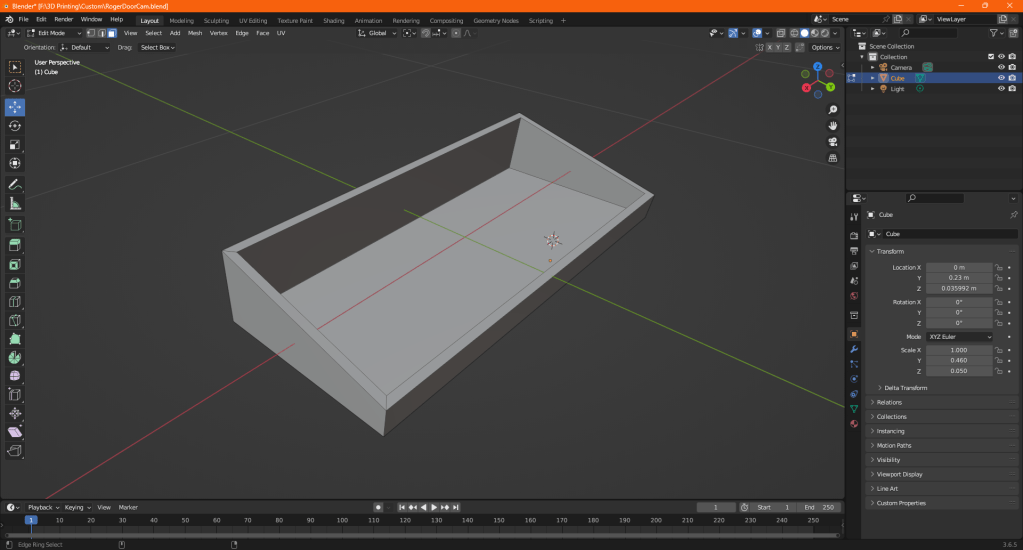Hide the Camera object in viewport
1023x550 pixels.
click(x=1000, y=68)
